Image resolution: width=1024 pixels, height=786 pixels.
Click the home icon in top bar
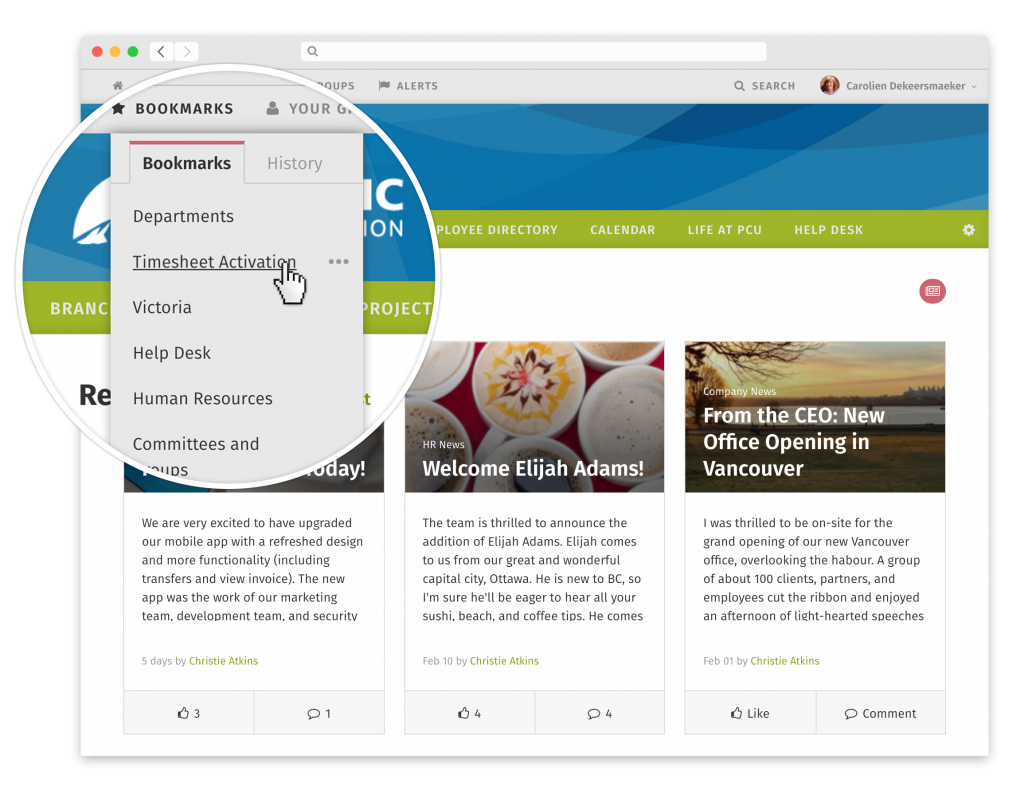coord(118,86)
